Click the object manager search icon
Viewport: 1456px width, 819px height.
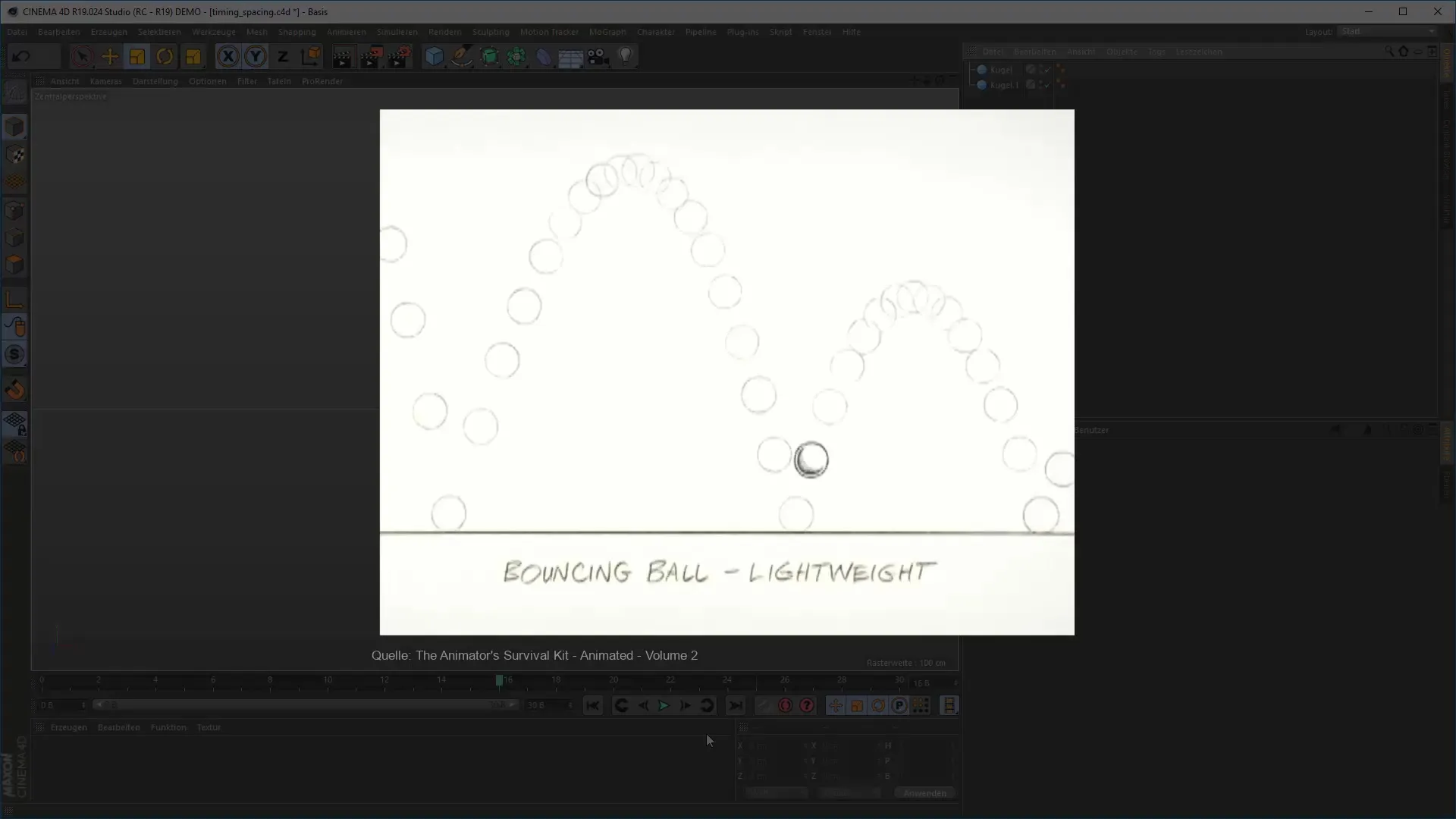[x=1389, y=52]
